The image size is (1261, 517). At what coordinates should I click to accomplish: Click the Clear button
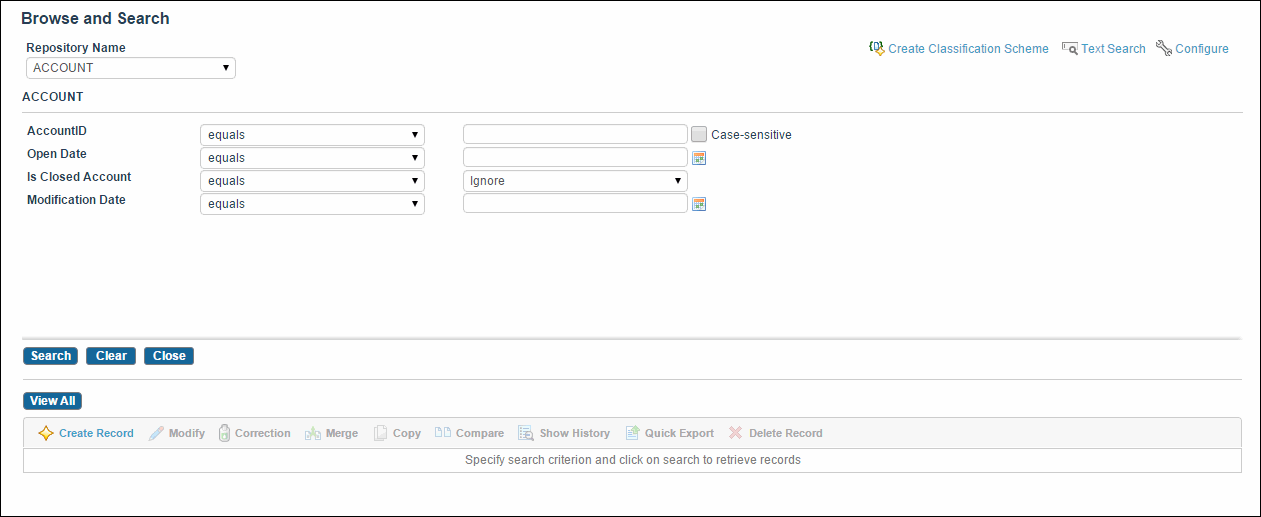(111, 356)
